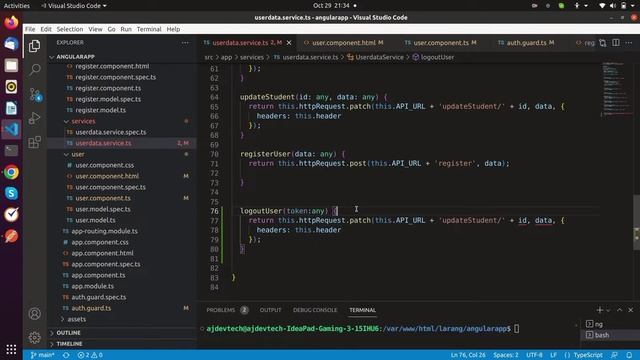Open the Manage gear icon
Screen dimensions: 640x360
(x=35, y=337)
